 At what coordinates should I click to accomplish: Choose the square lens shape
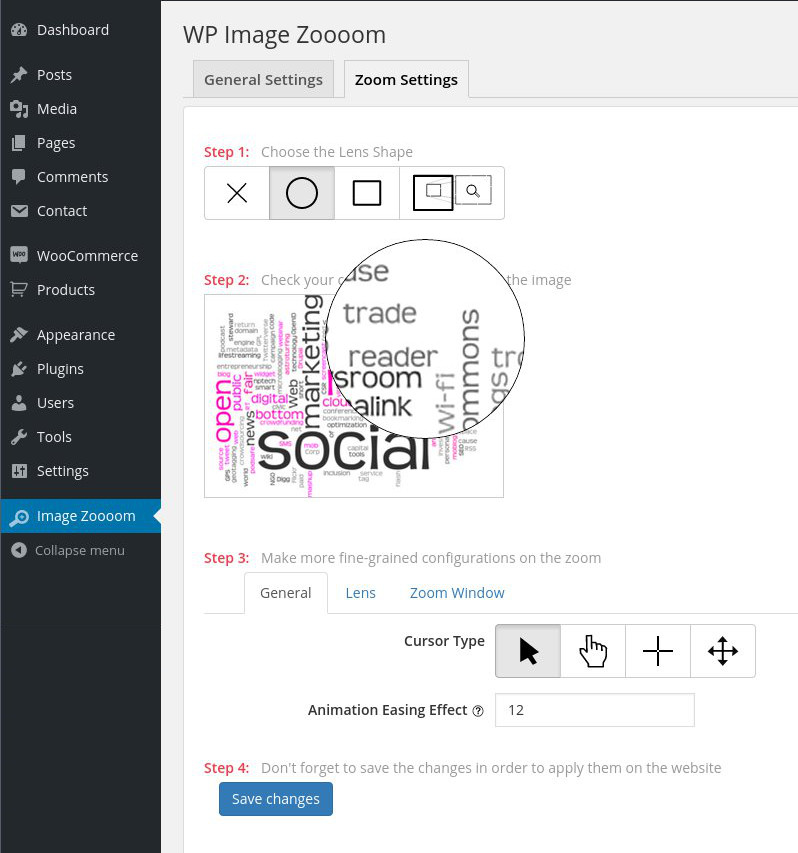(x=367, y=193)
